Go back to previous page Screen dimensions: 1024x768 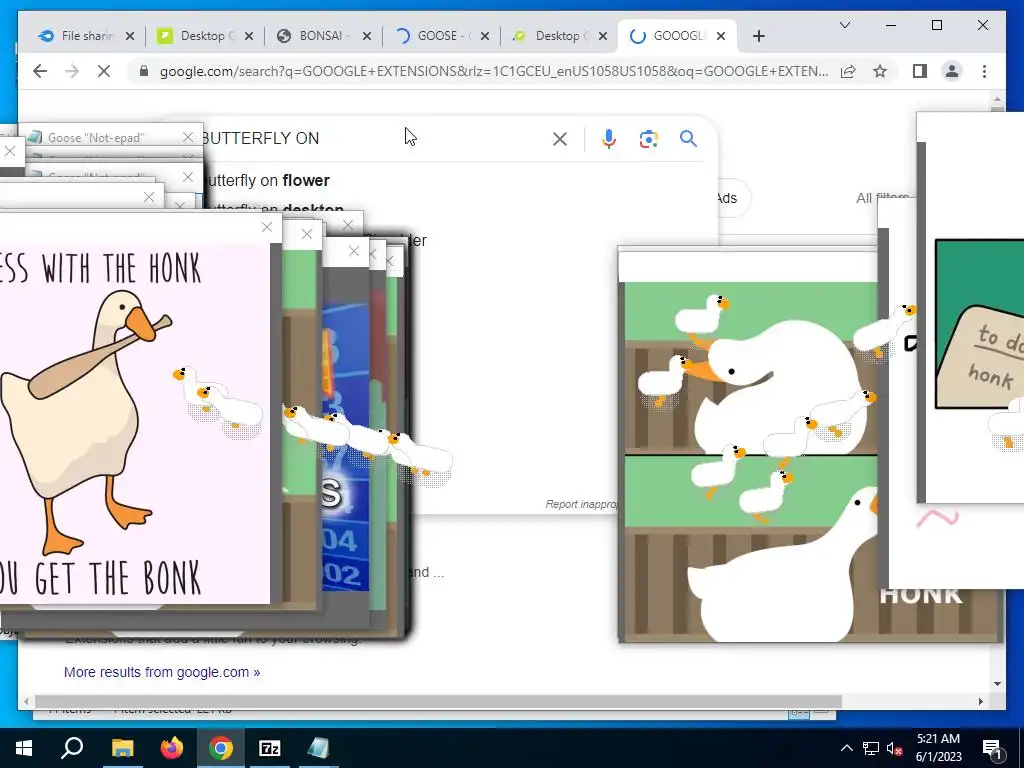pos(40,71)
